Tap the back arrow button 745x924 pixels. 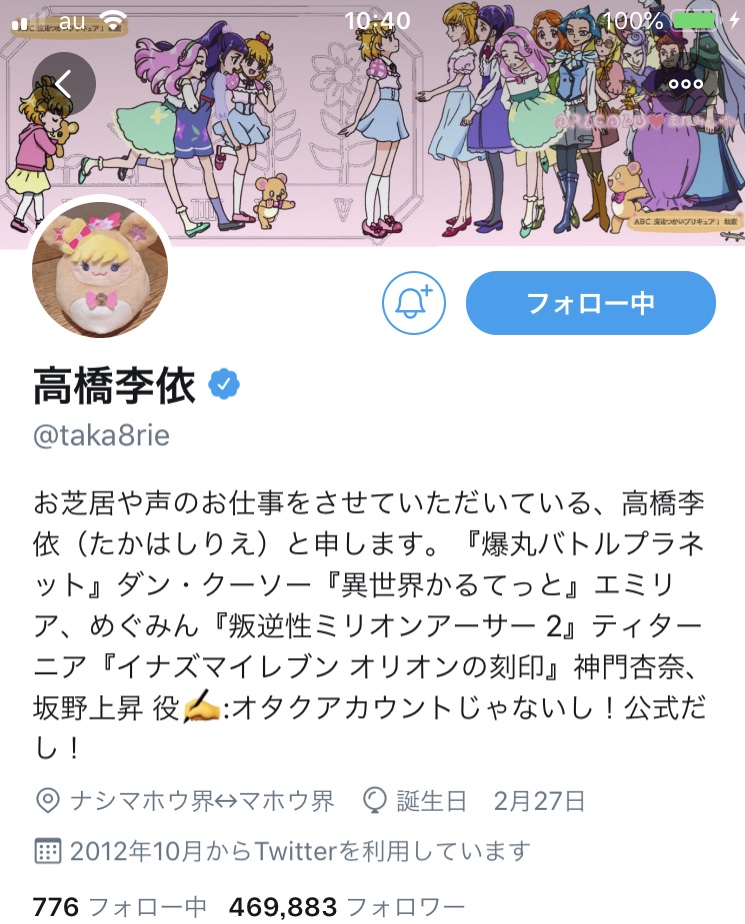pyautogui.click(x=64, y=84)
